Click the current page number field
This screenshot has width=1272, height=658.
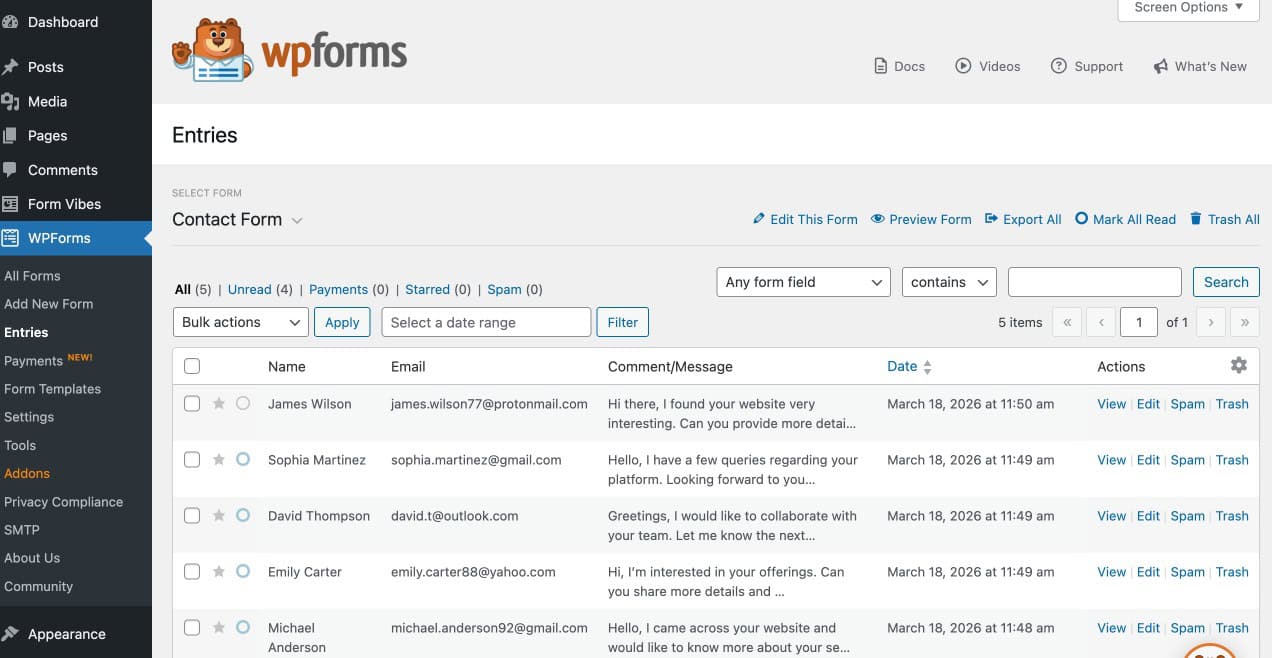pyautogui.click(x=1139, y=322)
